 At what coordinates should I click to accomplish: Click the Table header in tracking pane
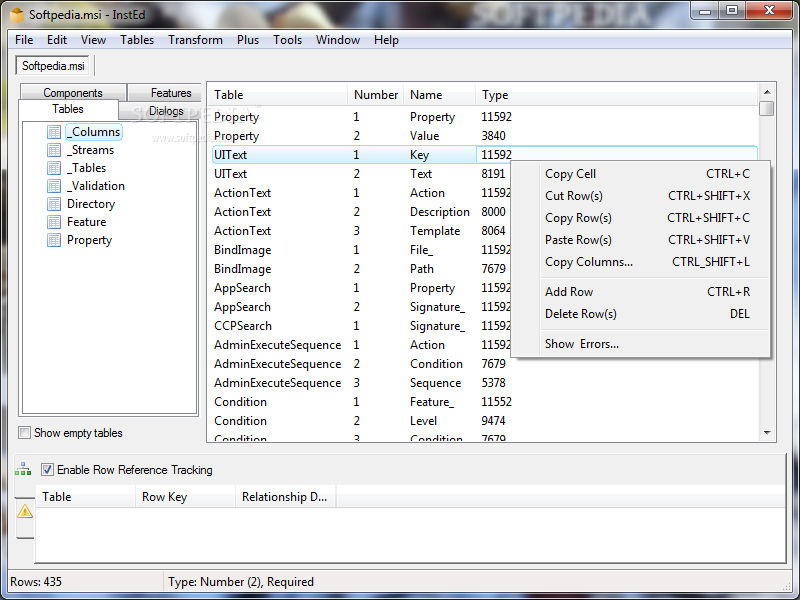pyautogui.click(x=86, y=497)
